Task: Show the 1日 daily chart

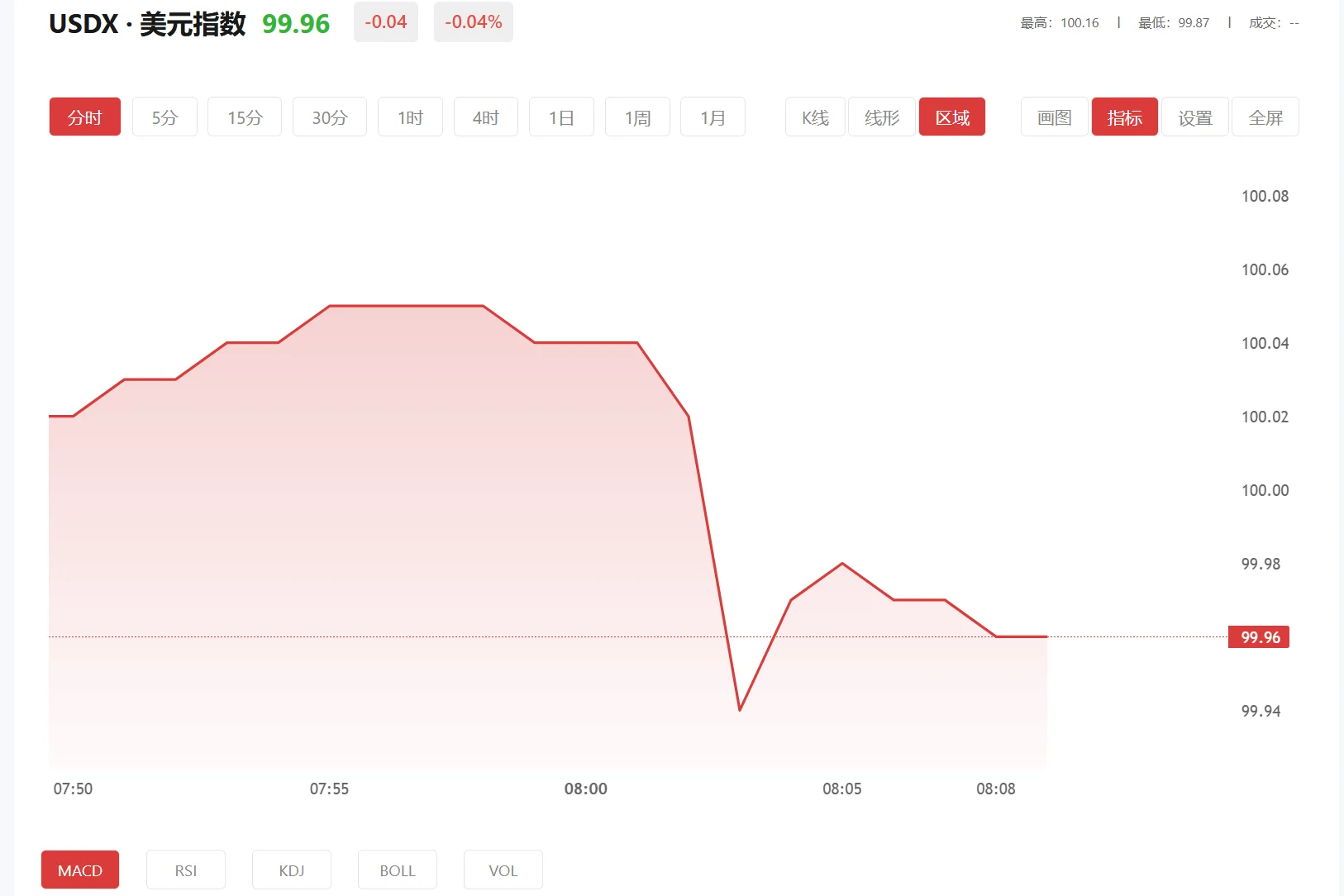Action: tap(561, 117)
